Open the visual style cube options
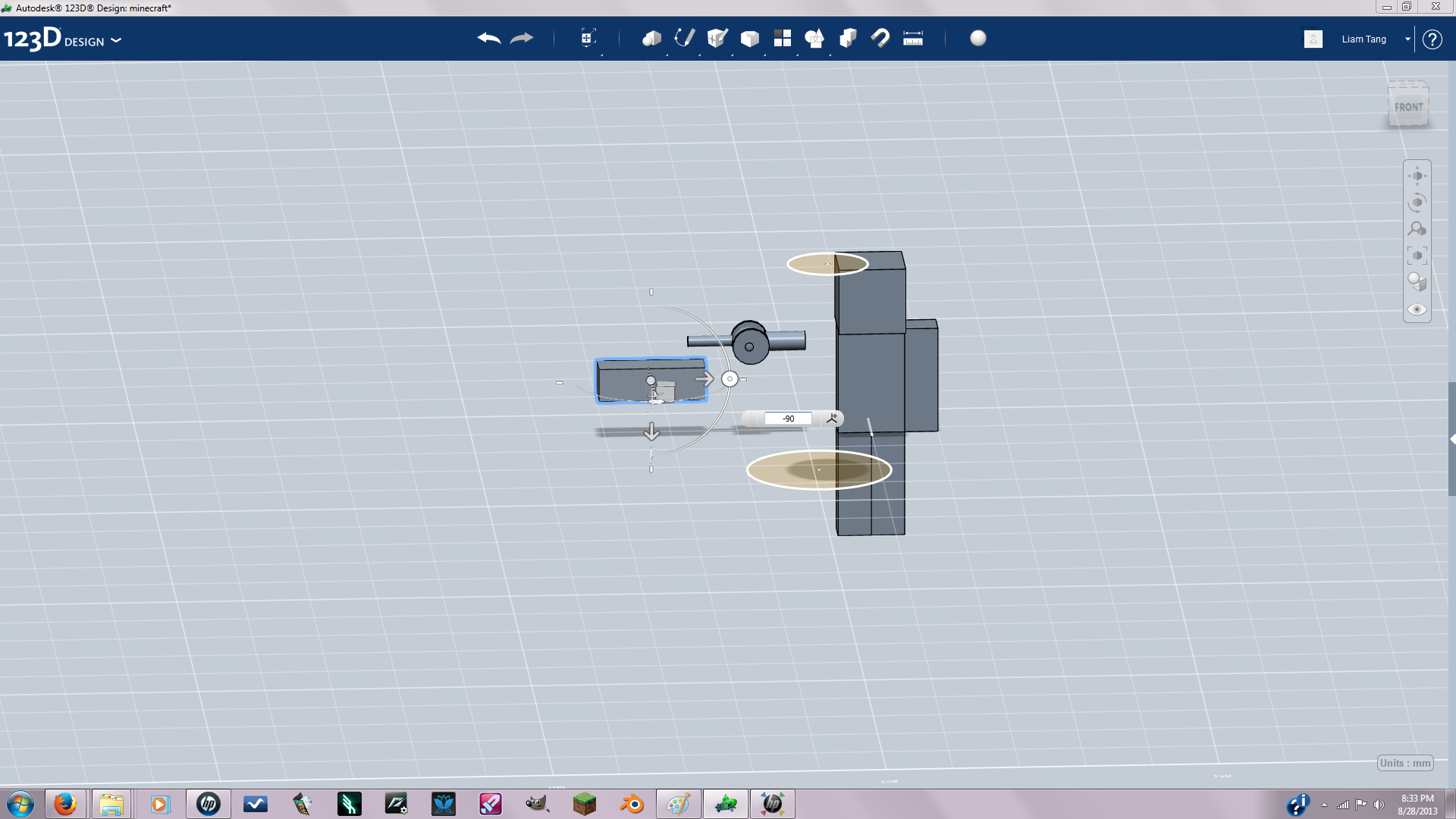The width and height of the screenshot is (1456, 819). coord(1417,282)
